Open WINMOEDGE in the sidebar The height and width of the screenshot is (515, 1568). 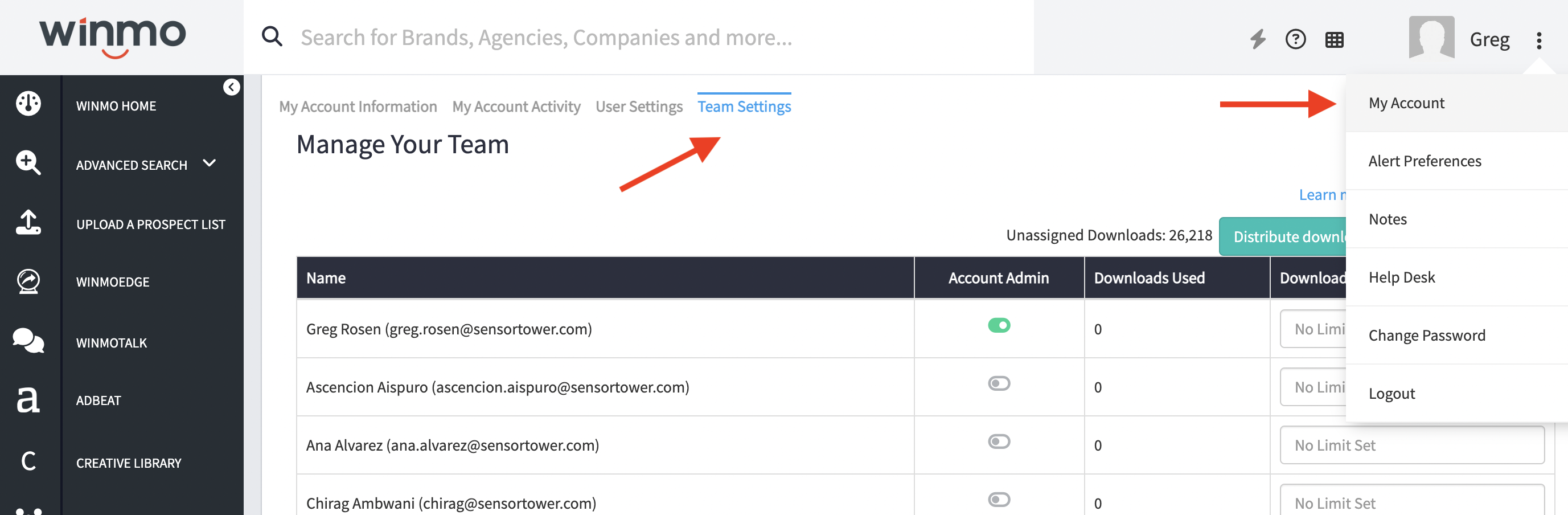coord(113,282)
